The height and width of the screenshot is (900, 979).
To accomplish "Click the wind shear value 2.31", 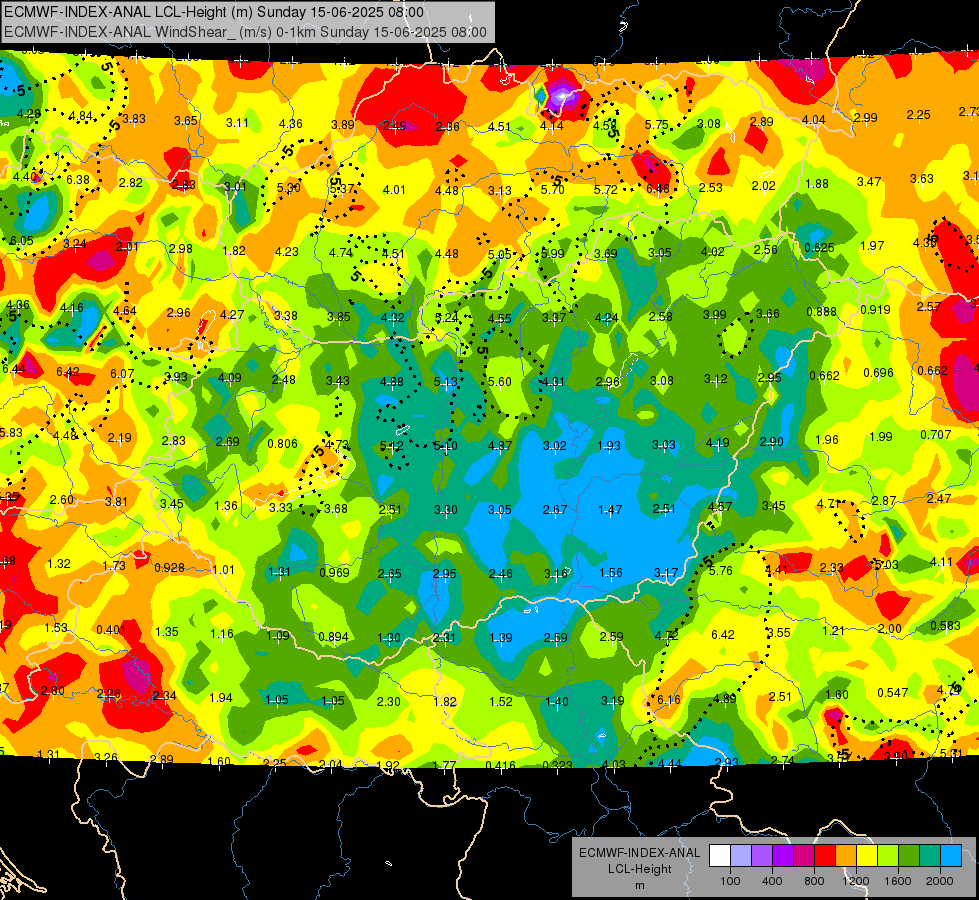I will pos(444,637).
